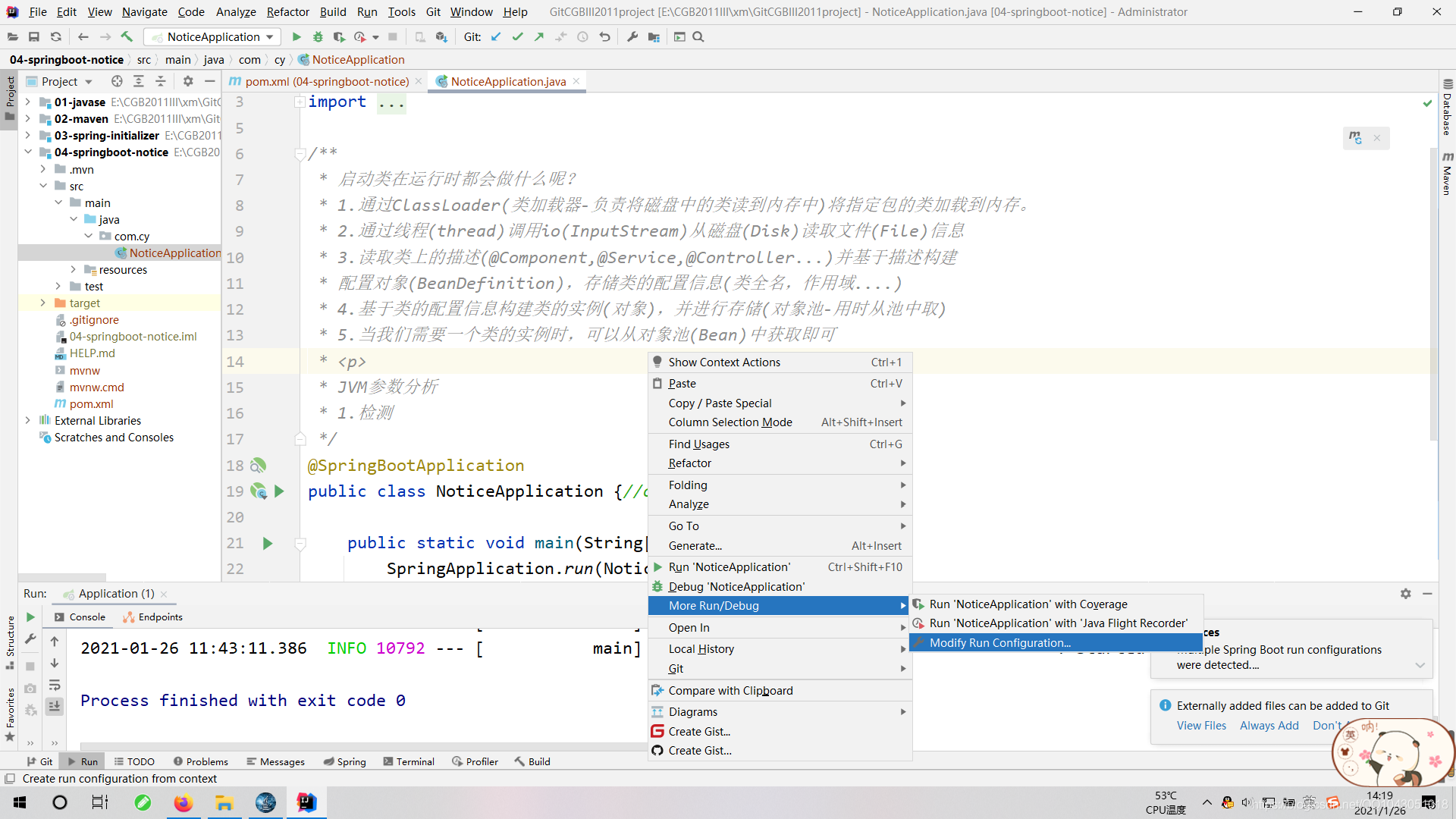Open the Maven side tool window
The width and height of the screenshot is (1456, 819).
[x=1448, y=173]
